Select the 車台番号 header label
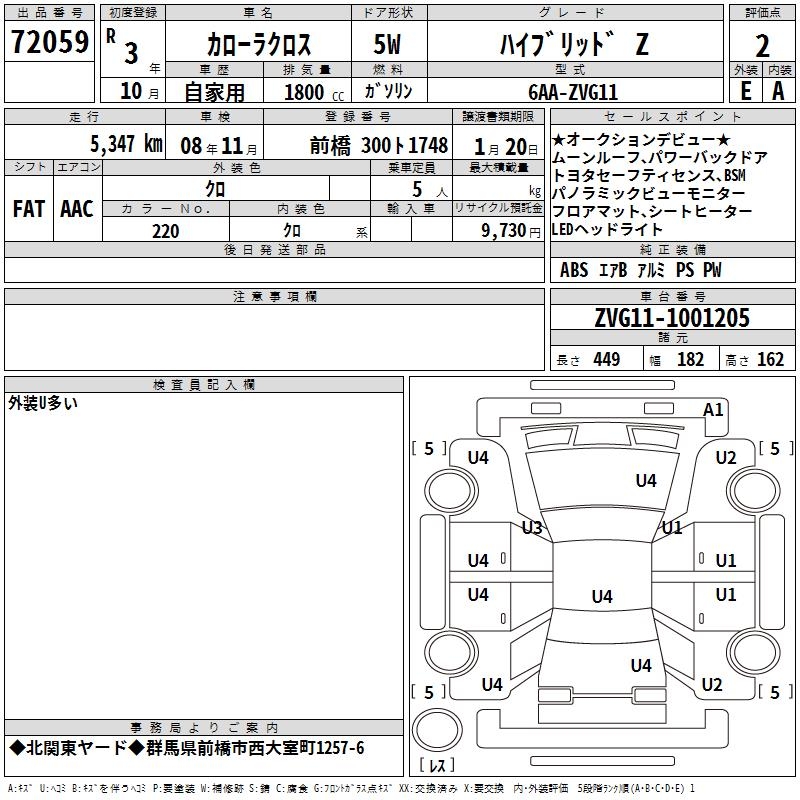The height and width of the screenshot is (800, 800). 672,296
